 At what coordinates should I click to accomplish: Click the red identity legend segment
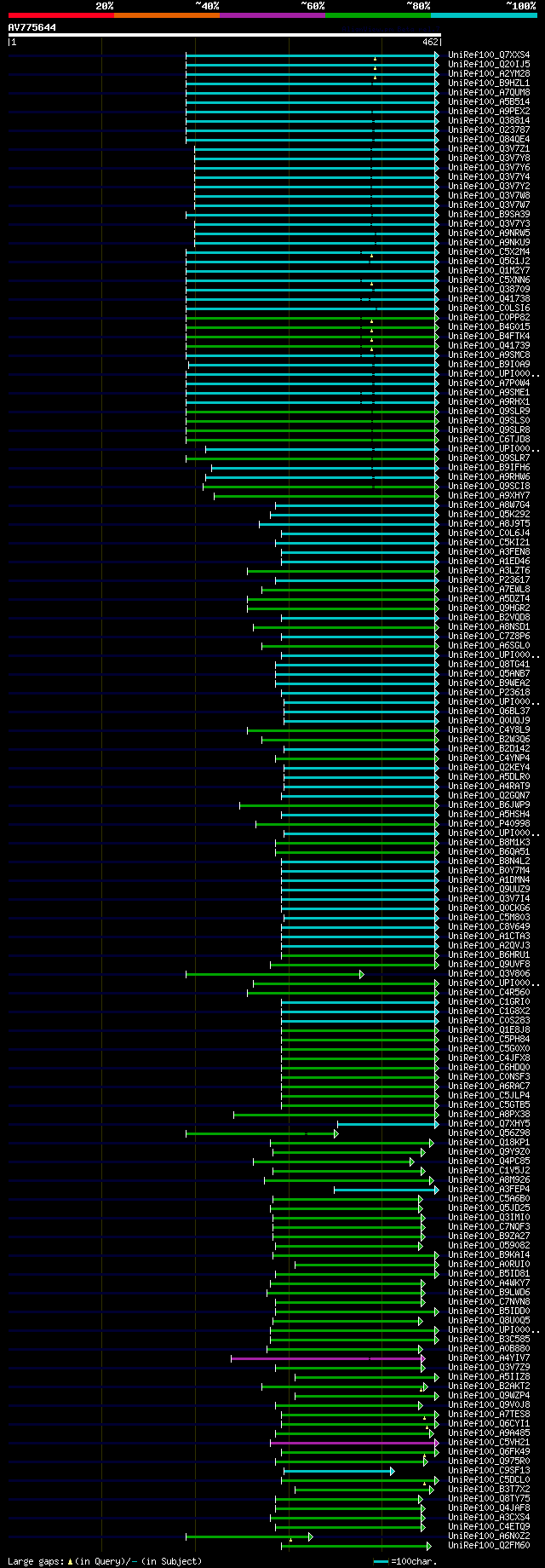coord(60,15)
